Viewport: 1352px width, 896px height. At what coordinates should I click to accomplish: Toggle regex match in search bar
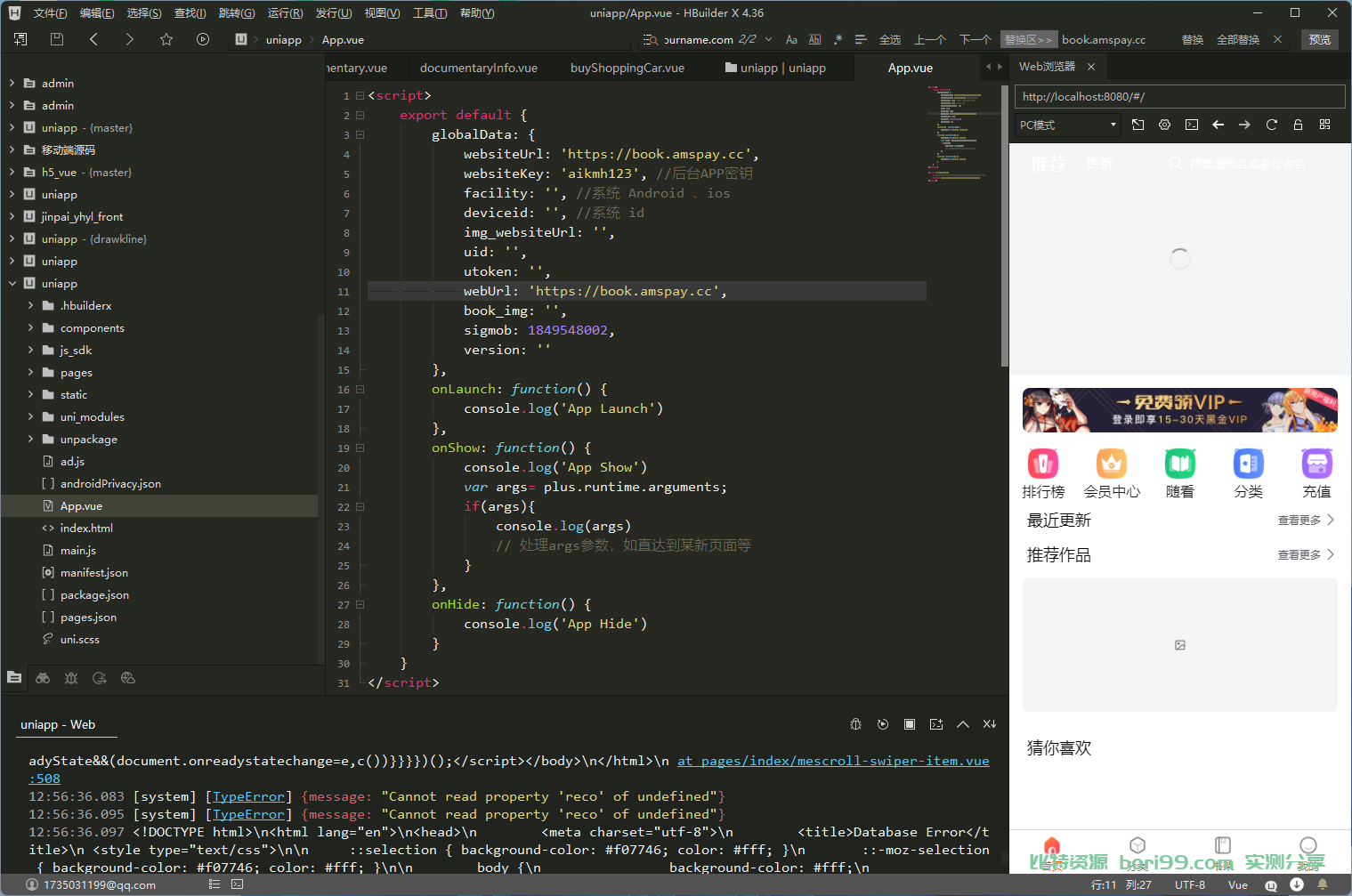coord(838,39)
